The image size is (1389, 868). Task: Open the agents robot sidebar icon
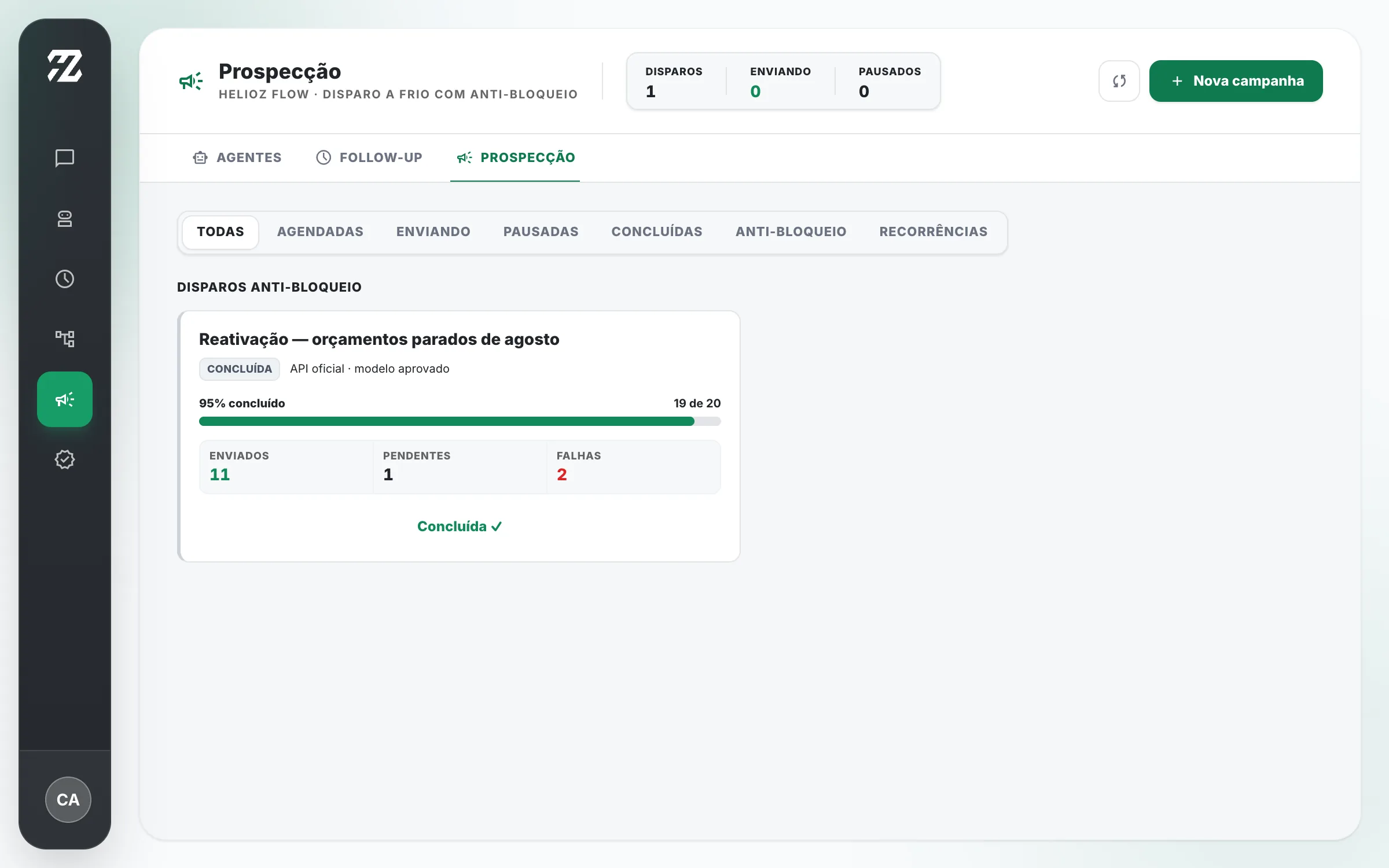[x=65, y=219]
